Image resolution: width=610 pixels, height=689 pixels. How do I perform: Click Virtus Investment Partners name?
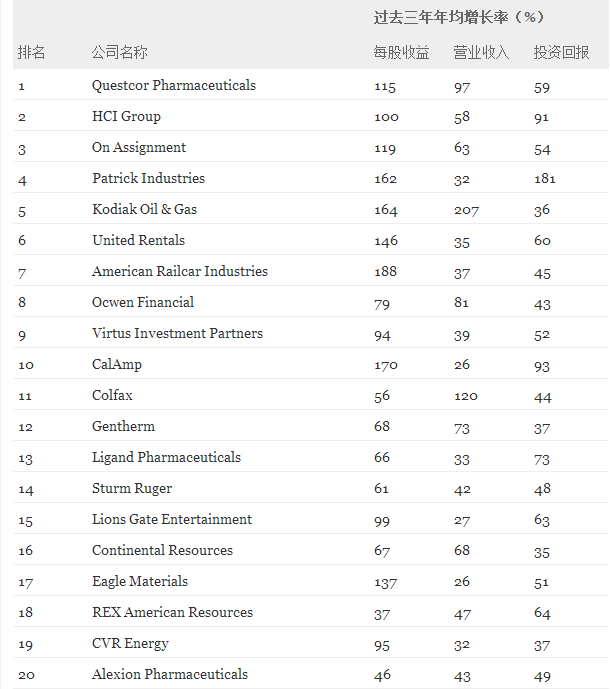point(177,334)
